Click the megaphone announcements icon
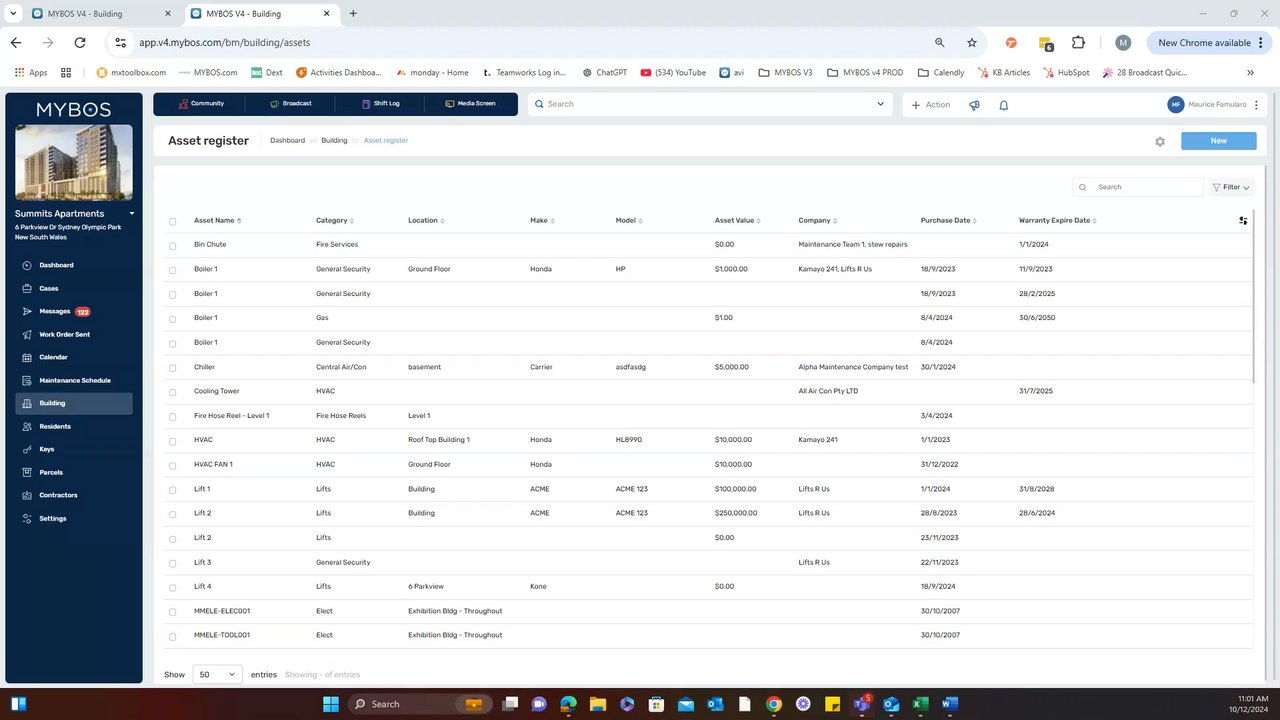The height and width of the screenshot is (720, 1280). 974,104
